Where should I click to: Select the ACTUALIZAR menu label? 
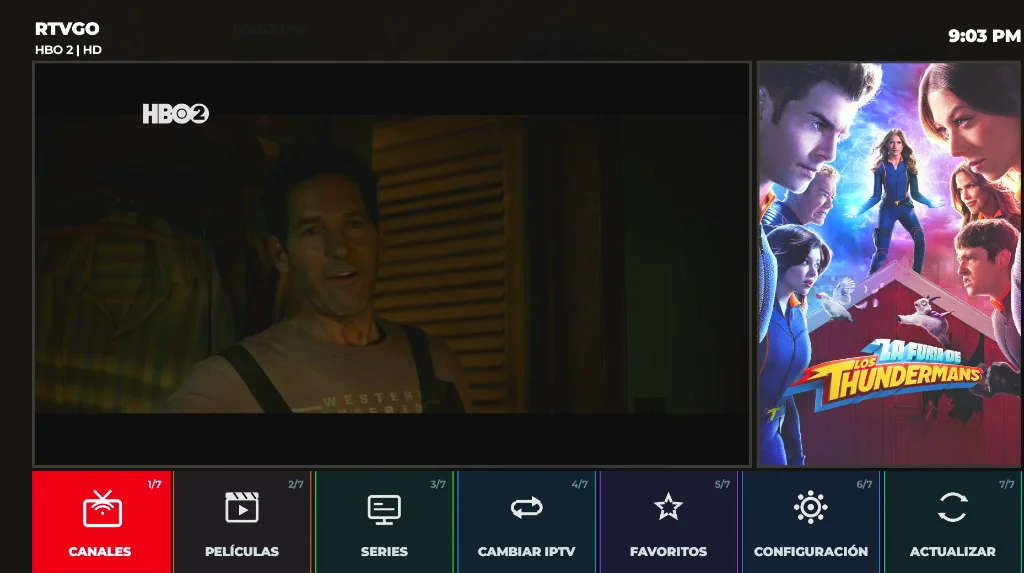pos(952,551)
